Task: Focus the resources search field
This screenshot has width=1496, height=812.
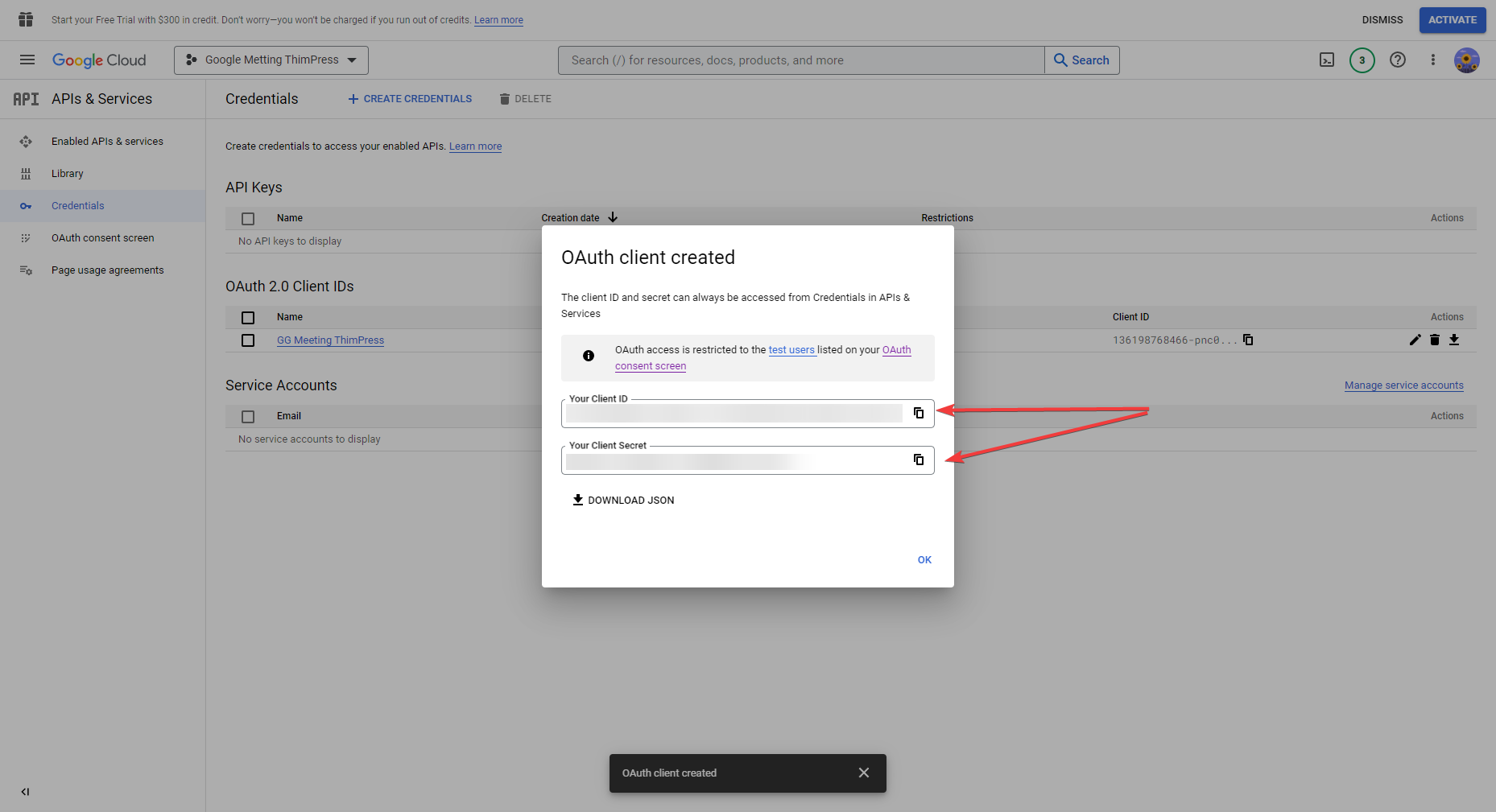Action: (x=801, y=60)
